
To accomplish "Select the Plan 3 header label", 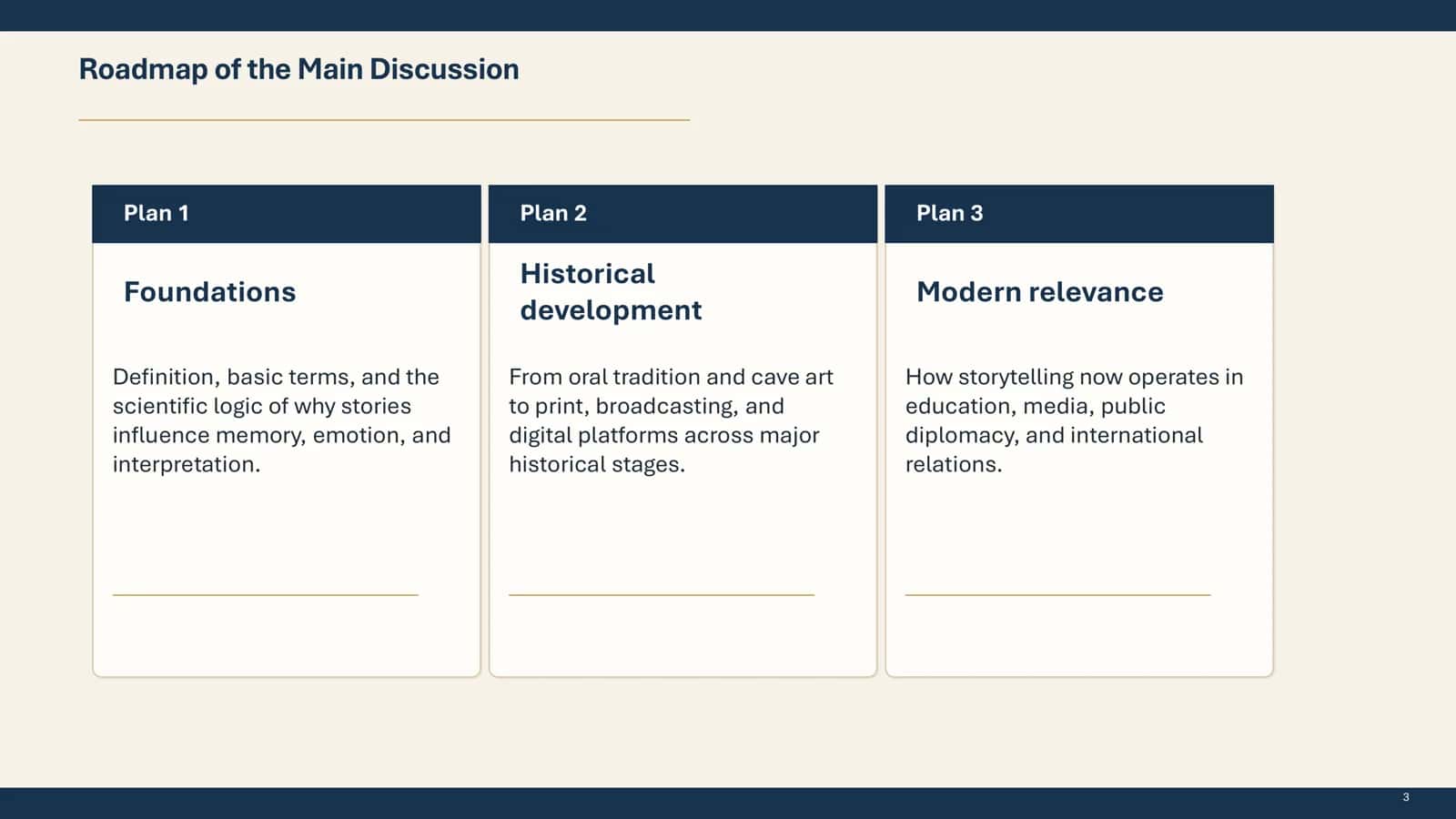I will click(x=949, y=213).
